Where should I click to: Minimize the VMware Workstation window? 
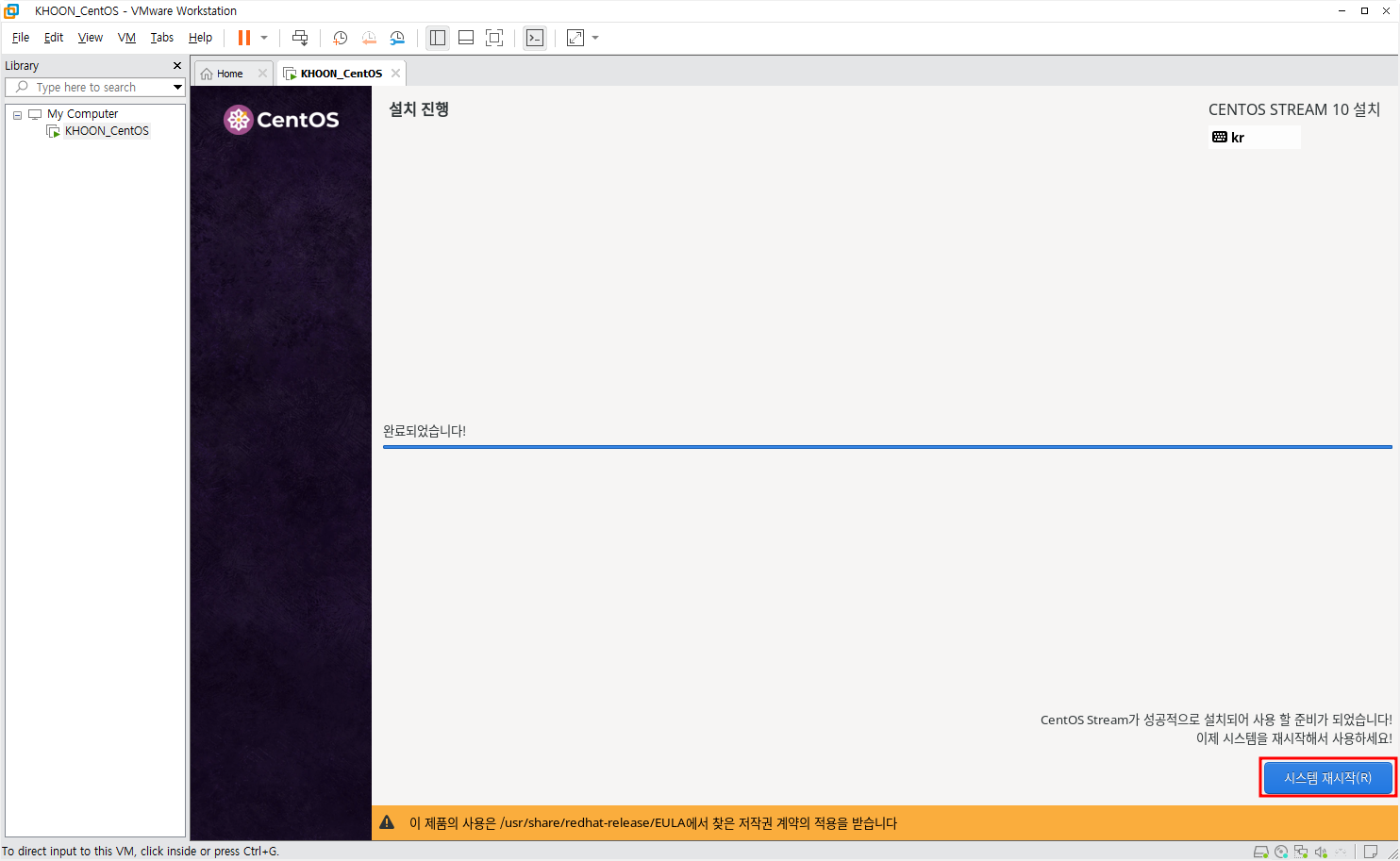tap(1342, 10)
